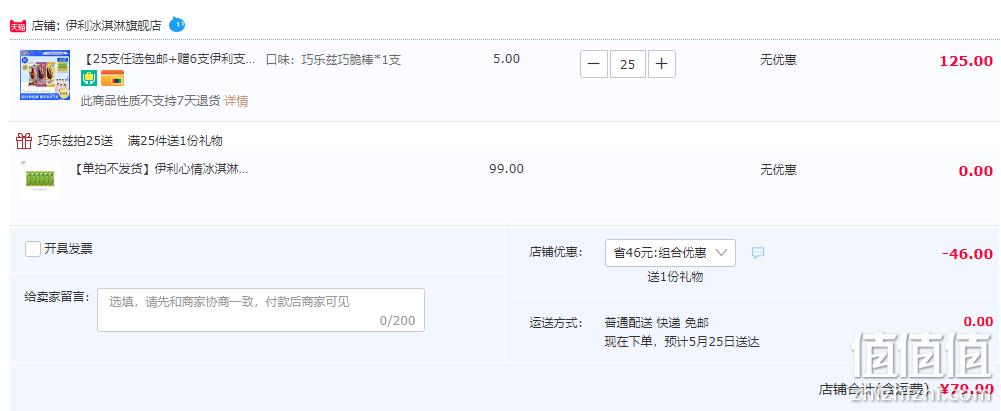1001x411 pixels.
Task: Decrease quantity with the minus button
Action: (x=594, y=64)
